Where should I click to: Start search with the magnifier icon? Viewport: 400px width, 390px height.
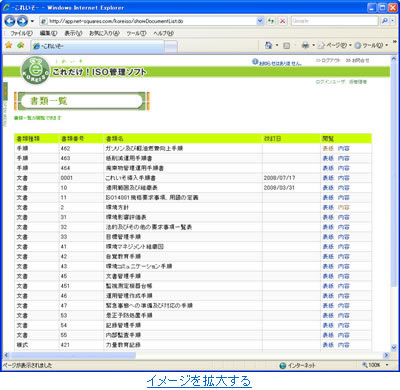pyautogui.click(x=385, y=21)
